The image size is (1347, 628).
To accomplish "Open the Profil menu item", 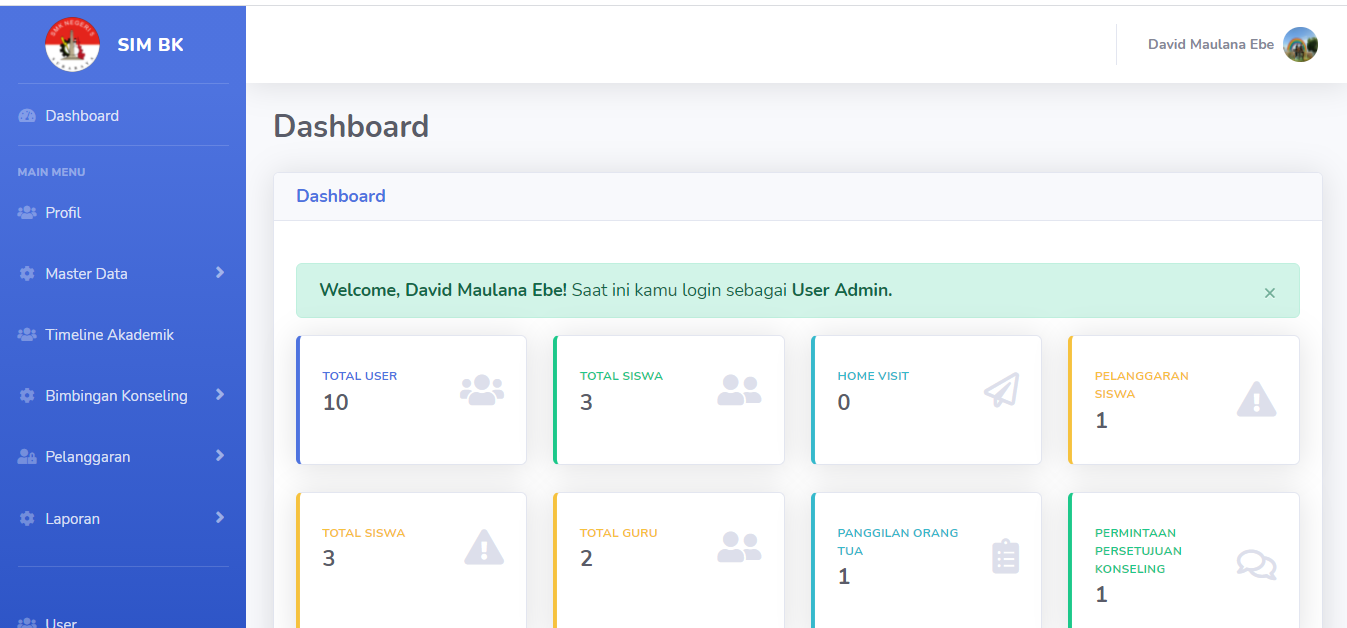I will click(63, 213).
